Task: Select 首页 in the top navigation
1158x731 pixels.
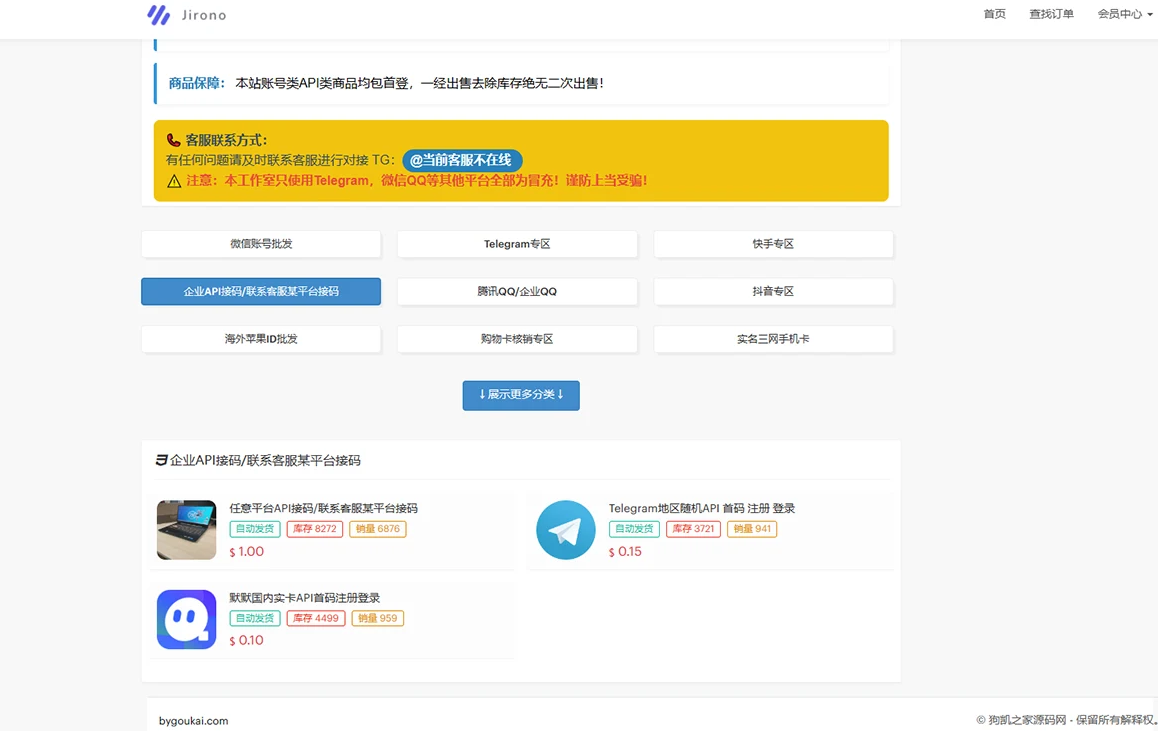Action: pyautogui.click(x=993, y=14)
